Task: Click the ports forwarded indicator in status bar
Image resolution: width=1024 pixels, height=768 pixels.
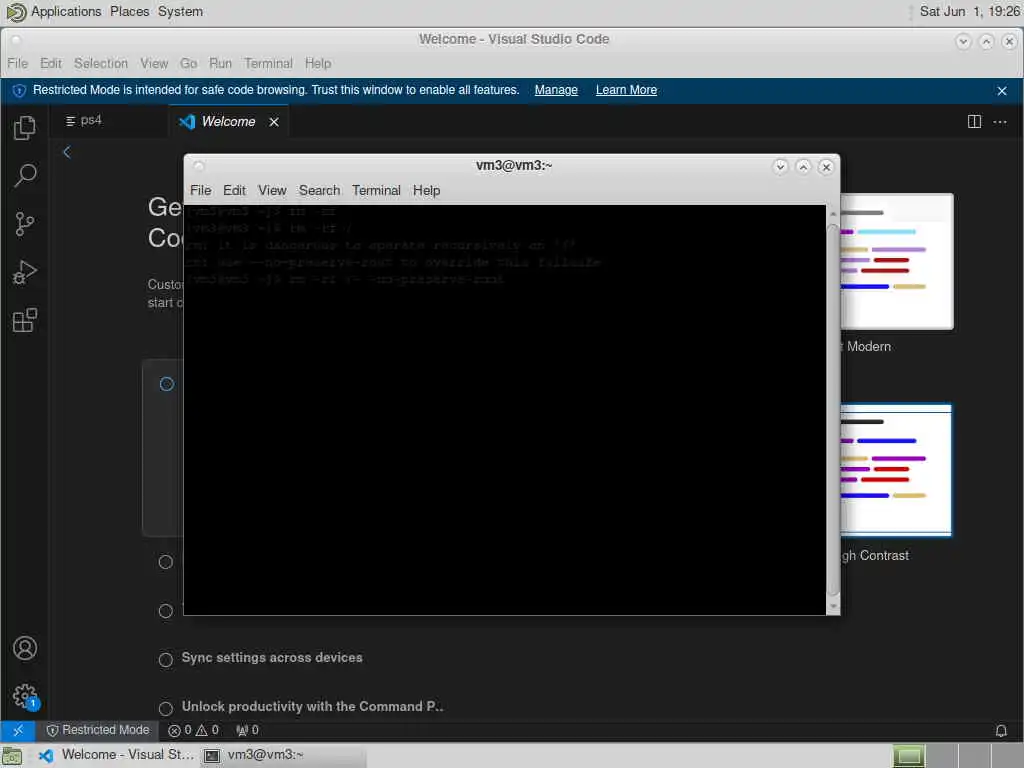Action: (247, 730)
